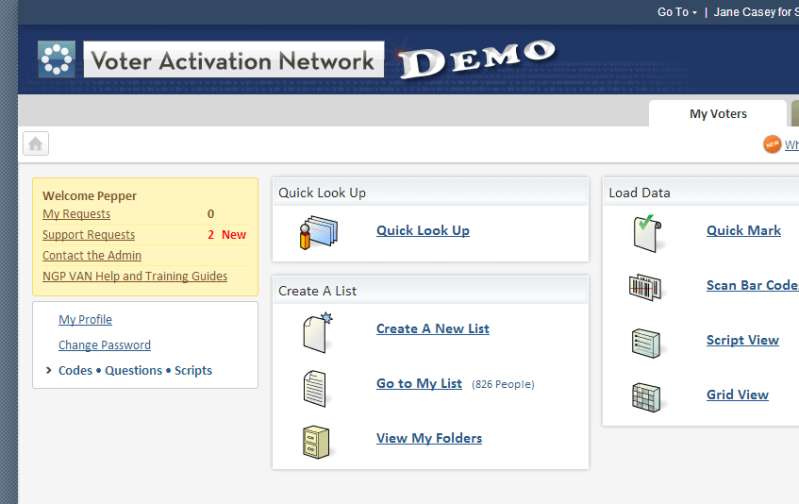The width and height of the screenshot is (799, 504).
Task: Open the My Requests link
Action: 76,214
